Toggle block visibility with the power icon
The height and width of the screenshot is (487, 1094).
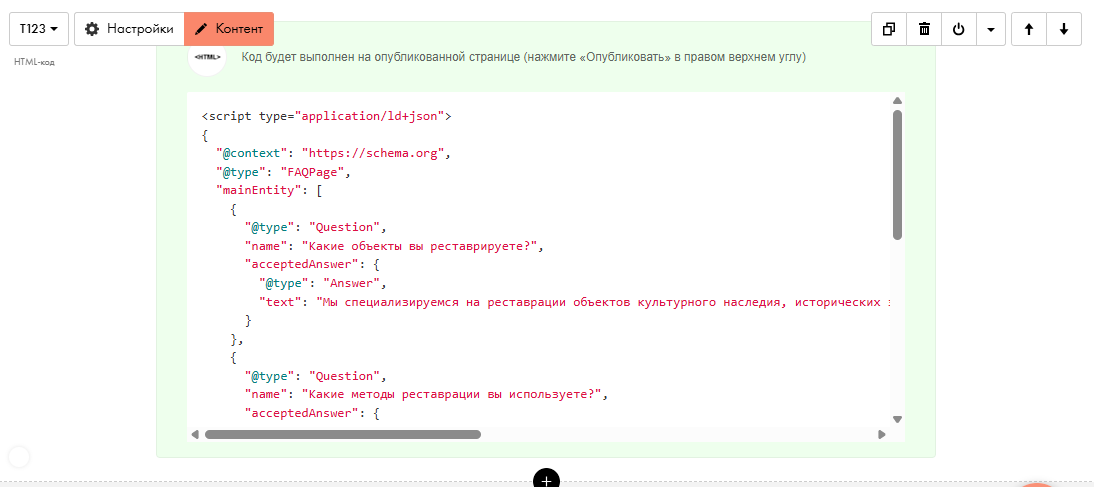(959, 29)
